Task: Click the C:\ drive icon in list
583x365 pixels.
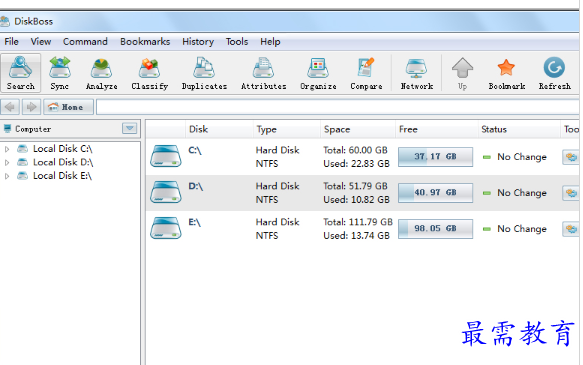Action: pos(166,156)
